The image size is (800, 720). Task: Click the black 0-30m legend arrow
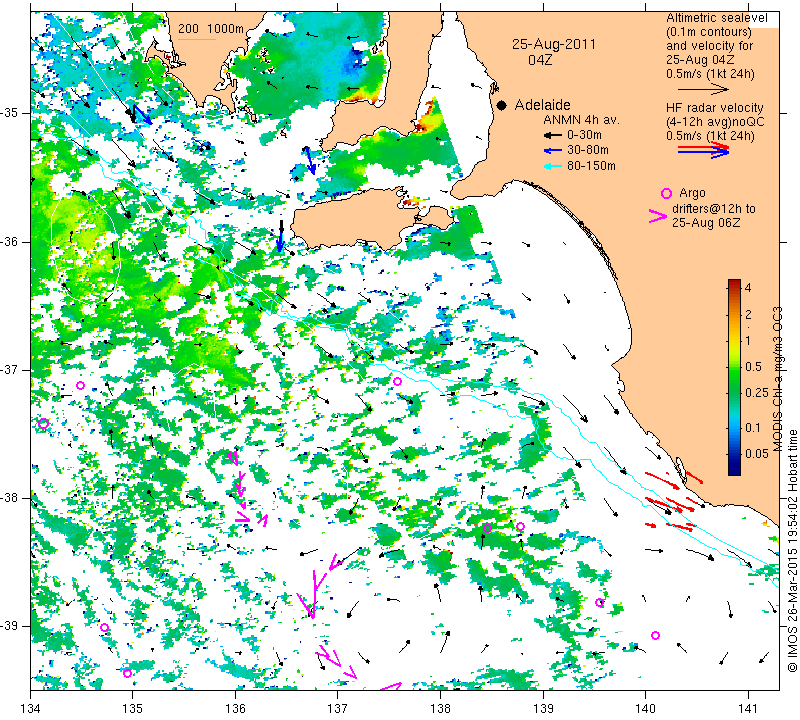click(553, 136)
